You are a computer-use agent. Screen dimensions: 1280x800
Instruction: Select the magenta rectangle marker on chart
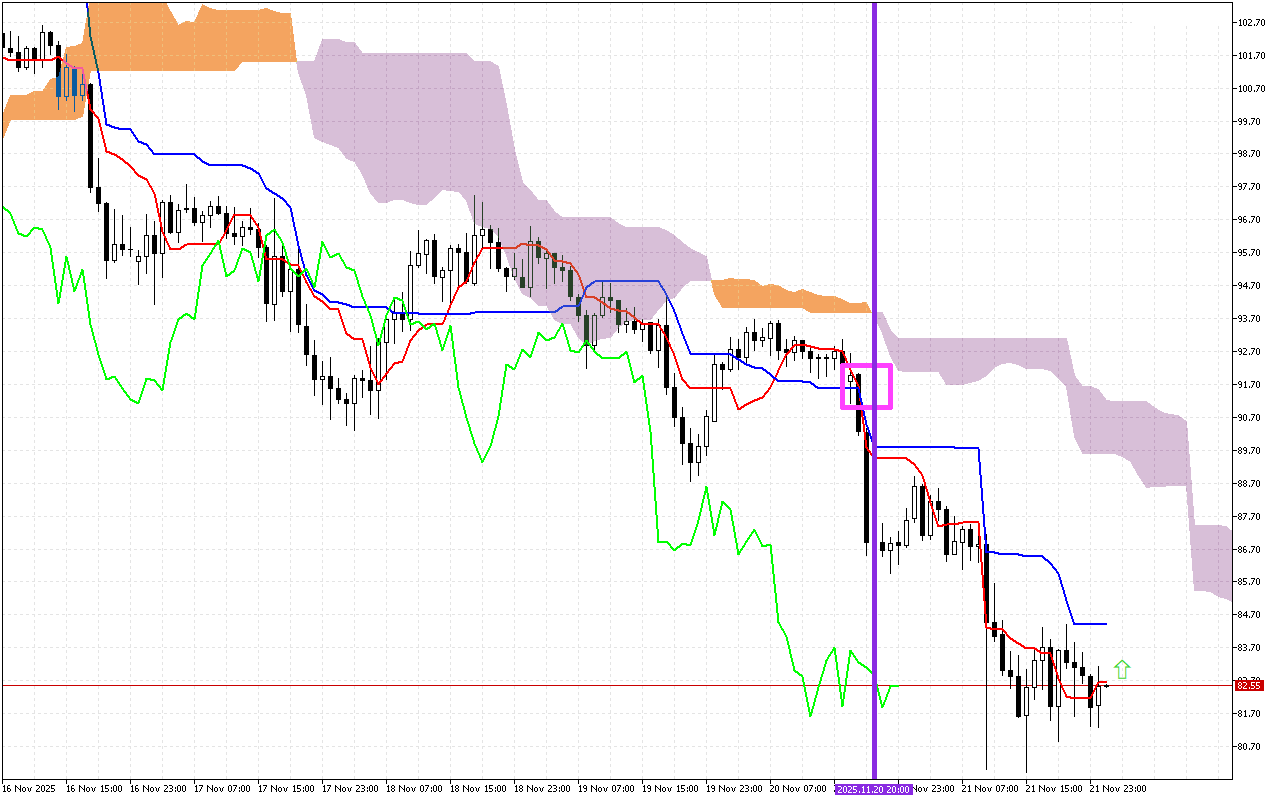click(866, 386)
